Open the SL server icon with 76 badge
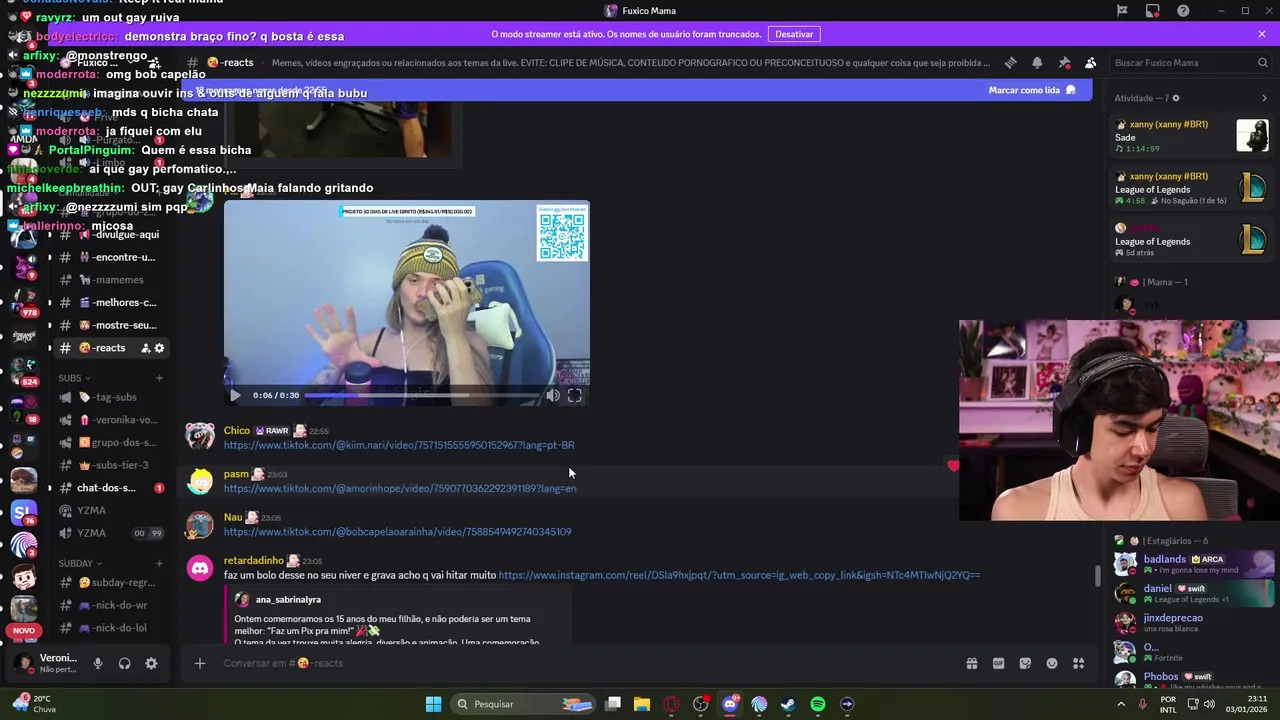Viewport: 1280px width, 720px height. (x=23, y=513)
